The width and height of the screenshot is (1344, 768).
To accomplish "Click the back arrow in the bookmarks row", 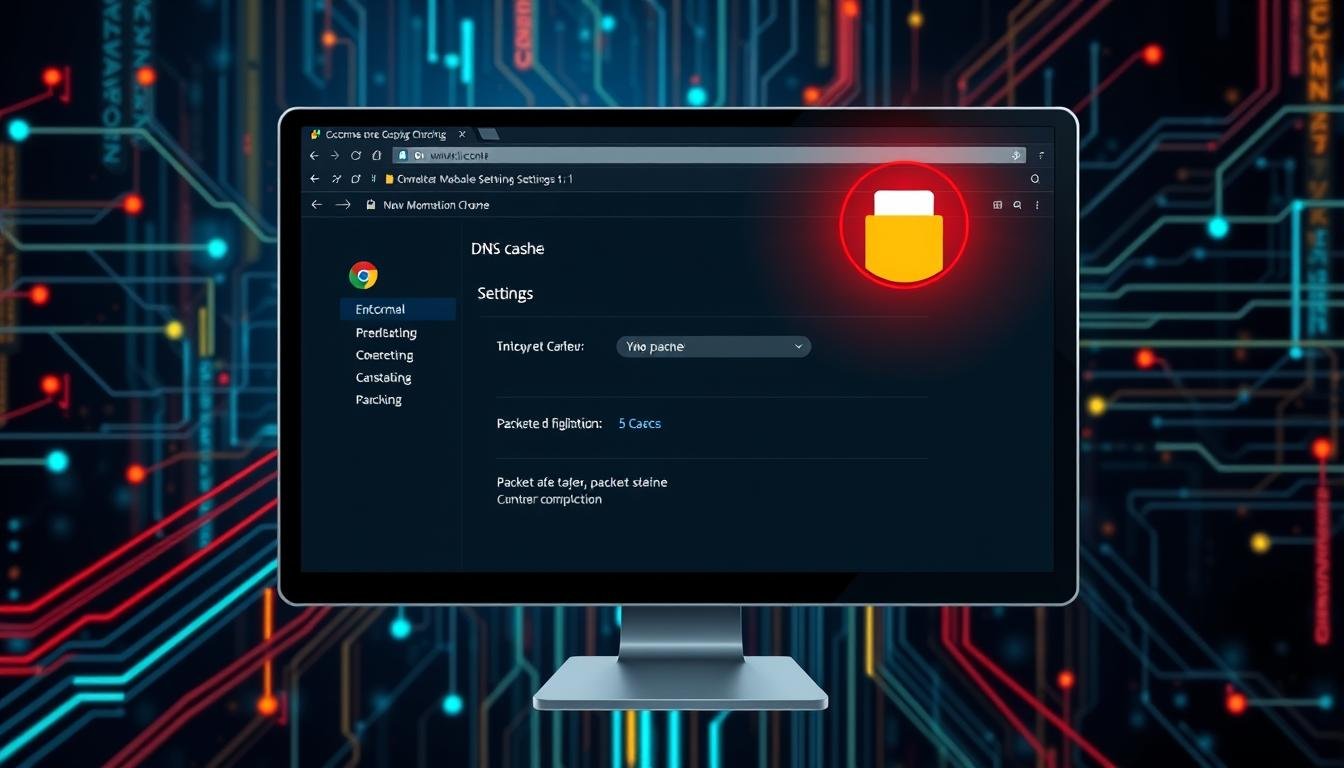I will pyautogui.click(x=314, y=179).
